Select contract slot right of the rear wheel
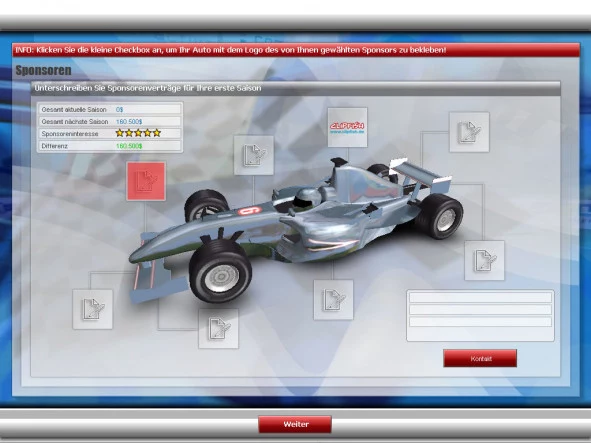The width and height of the screenshot is (591, 443). click(484, 260)
